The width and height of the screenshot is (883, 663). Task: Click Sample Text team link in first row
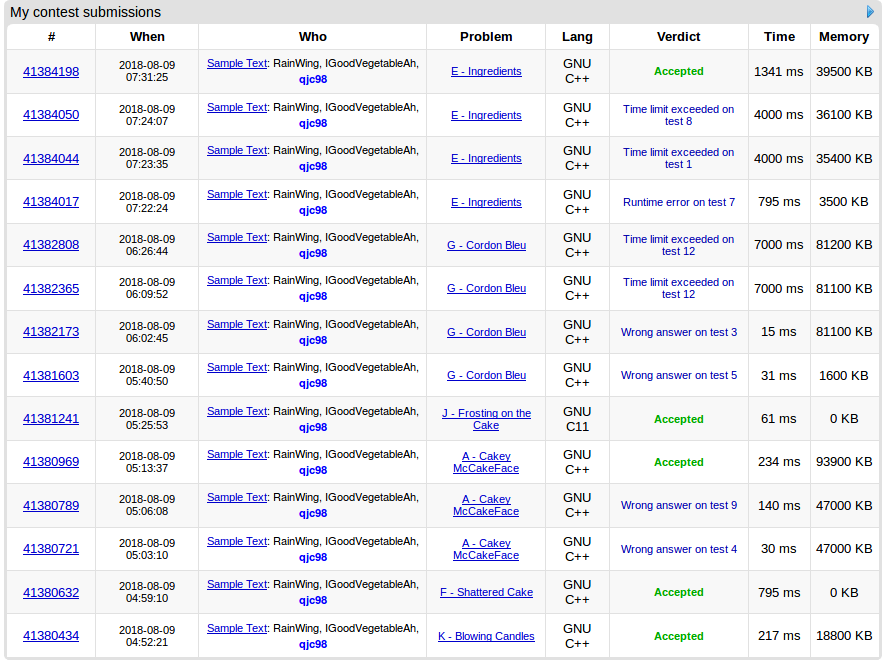tap(237, 63)
